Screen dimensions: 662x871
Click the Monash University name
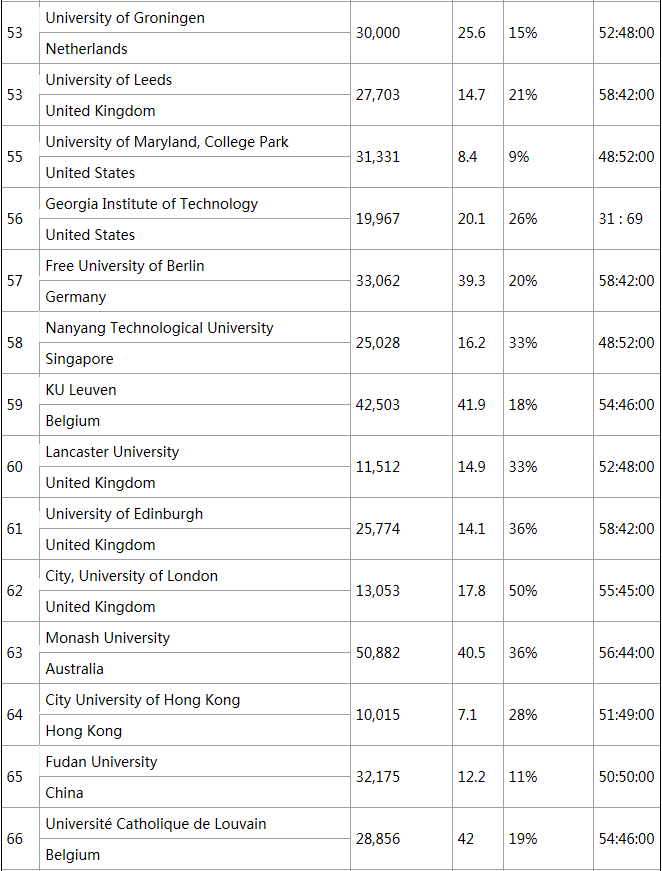point(107,638)
